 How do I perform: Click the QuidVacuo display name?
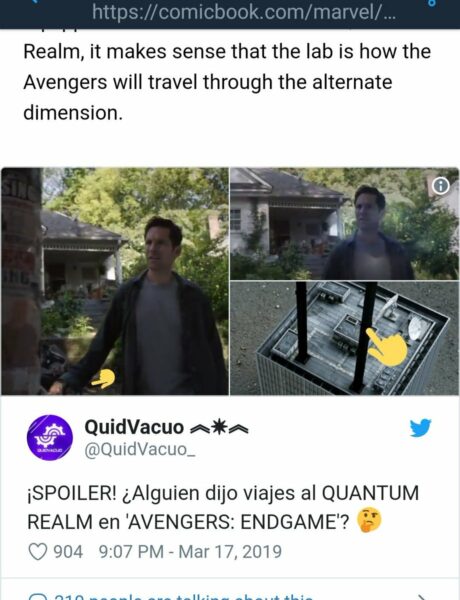(x=134, y=427)
